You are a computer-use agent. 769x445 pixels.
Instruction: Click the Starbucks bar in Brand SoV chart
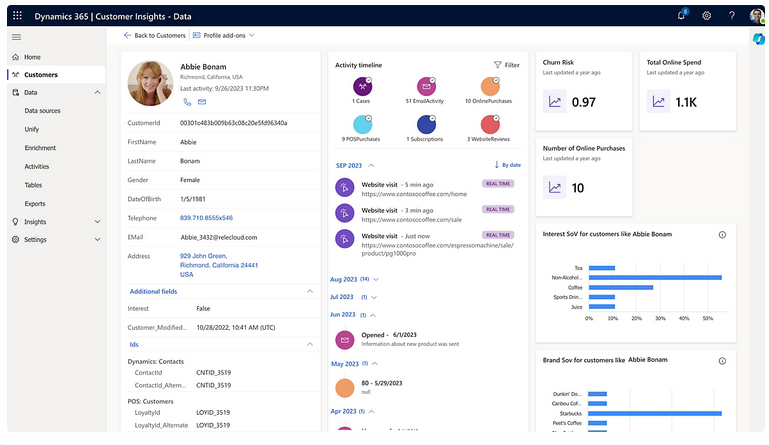point(654,412)
